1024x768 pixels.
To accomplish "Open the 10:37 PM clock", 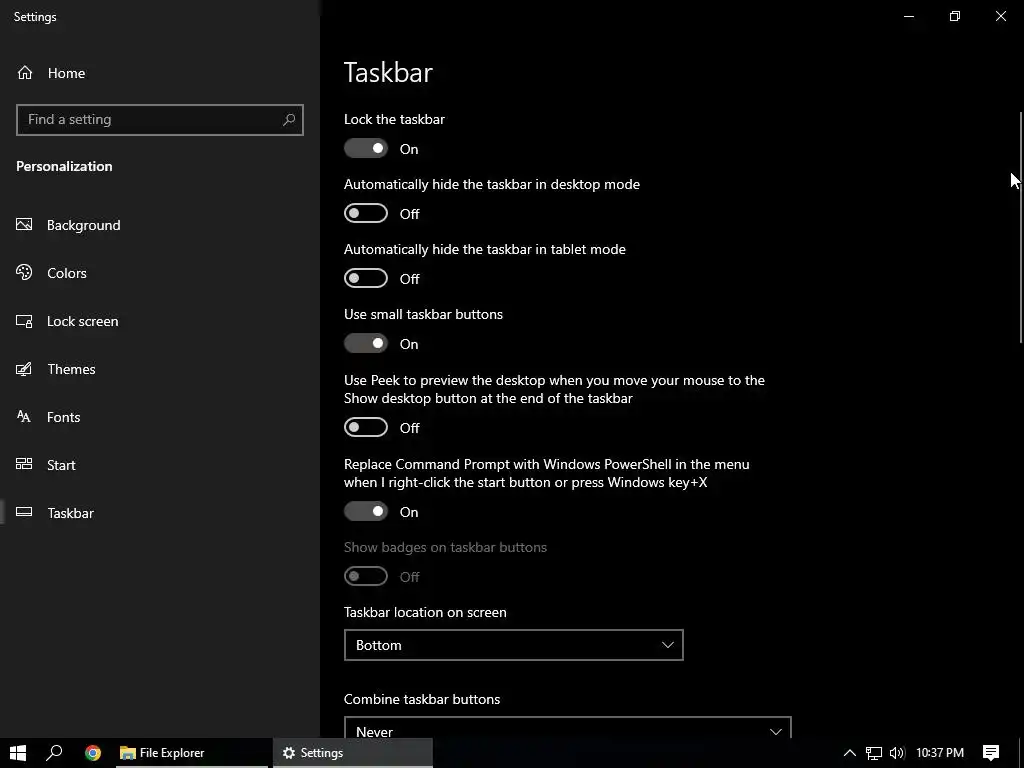I will pos(940,753).
